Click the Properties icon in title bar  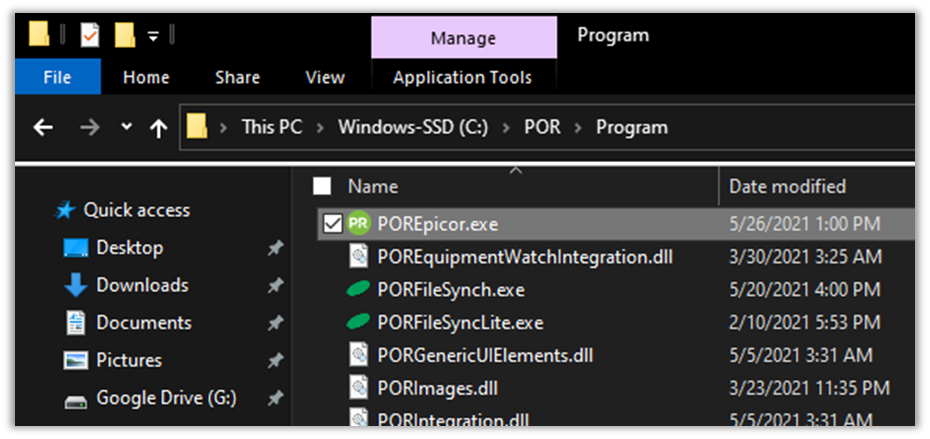coord(90,36)
